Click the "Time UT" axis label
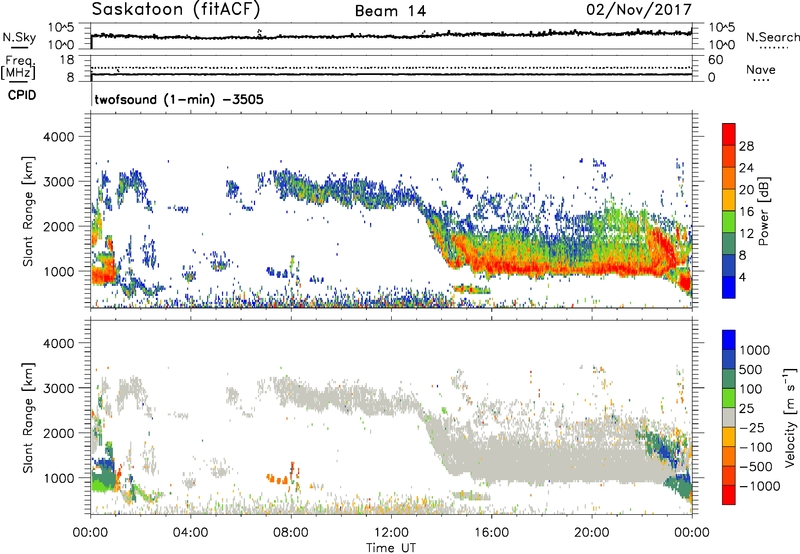Screen dimensions: 800x554 391,548
